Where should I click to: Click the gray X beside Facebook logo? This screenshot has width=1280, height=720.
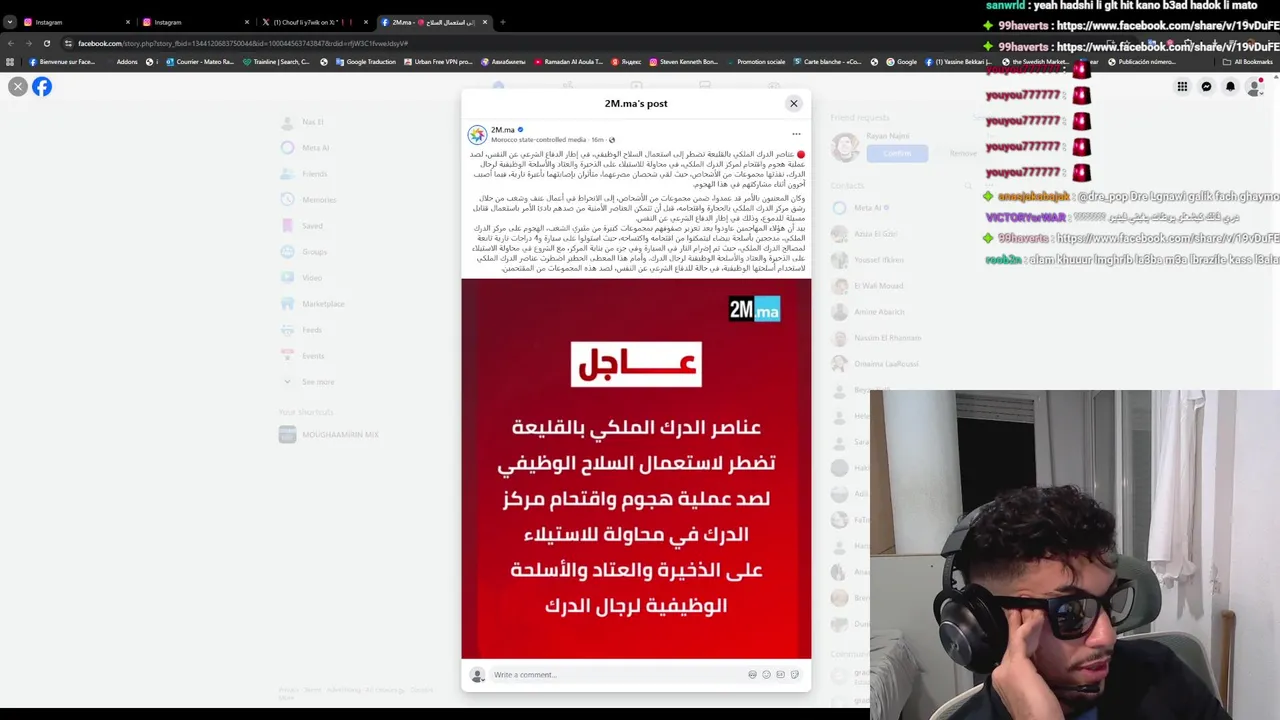(x=17, y=87)
